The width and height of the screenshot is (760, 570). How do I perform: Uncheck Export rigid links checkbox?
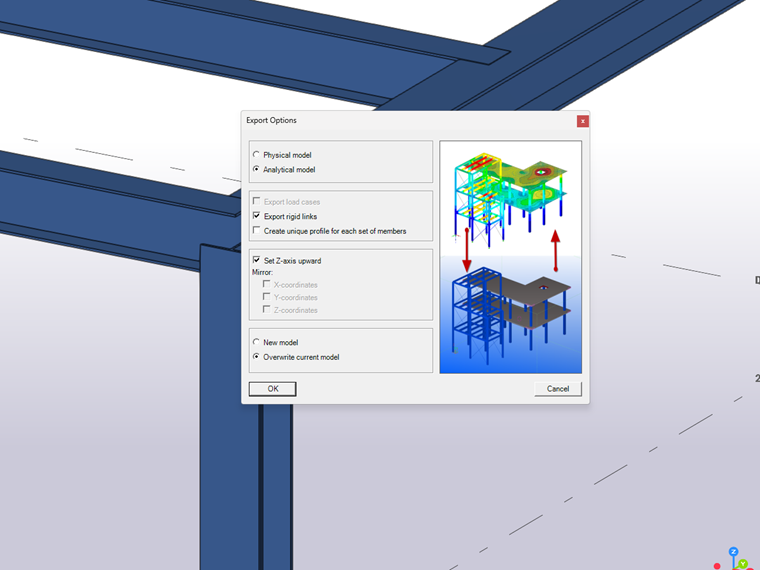pos(256,216)
